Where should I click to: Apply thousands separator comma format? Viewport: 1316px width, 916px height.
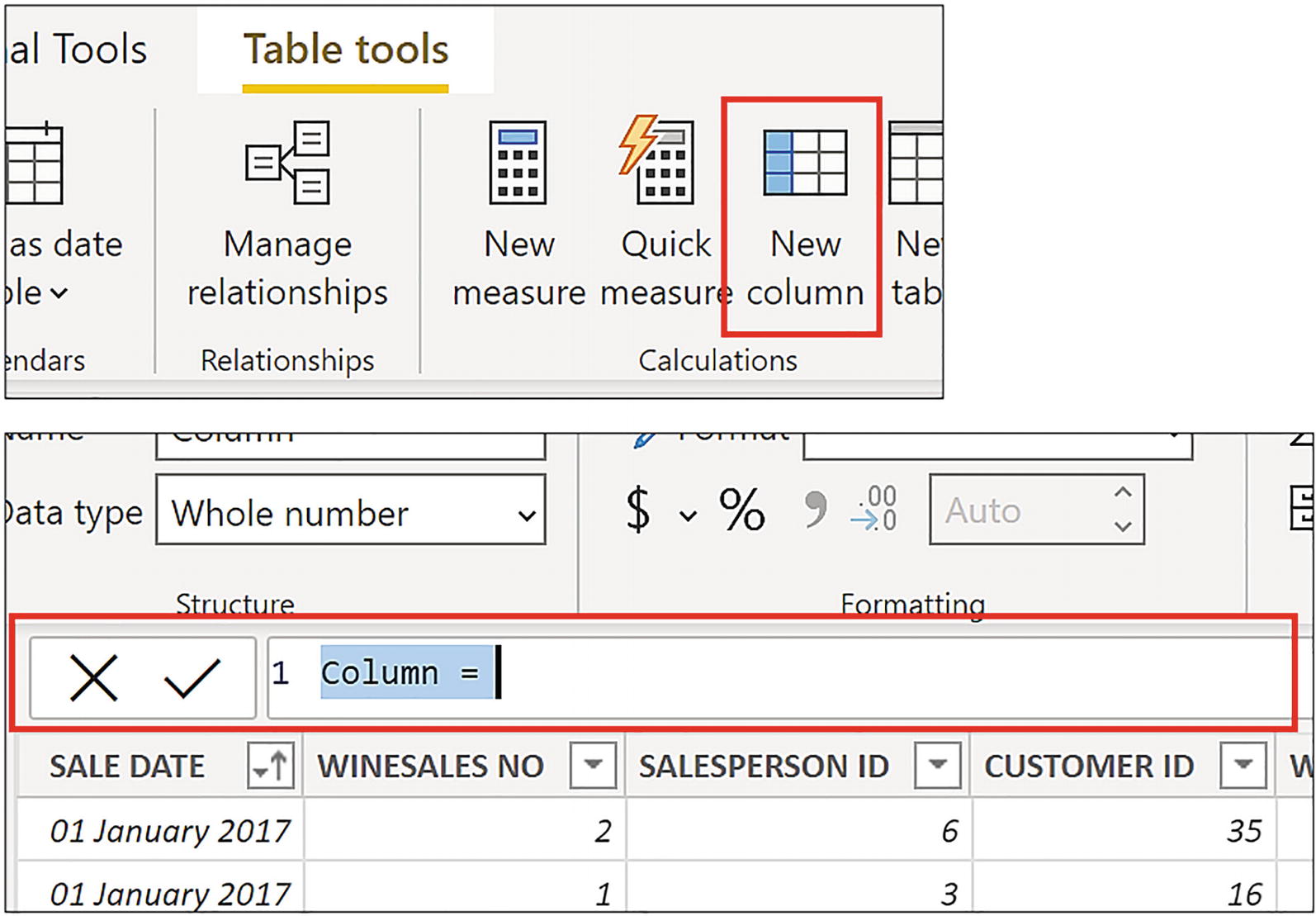[x=815, y=510]
